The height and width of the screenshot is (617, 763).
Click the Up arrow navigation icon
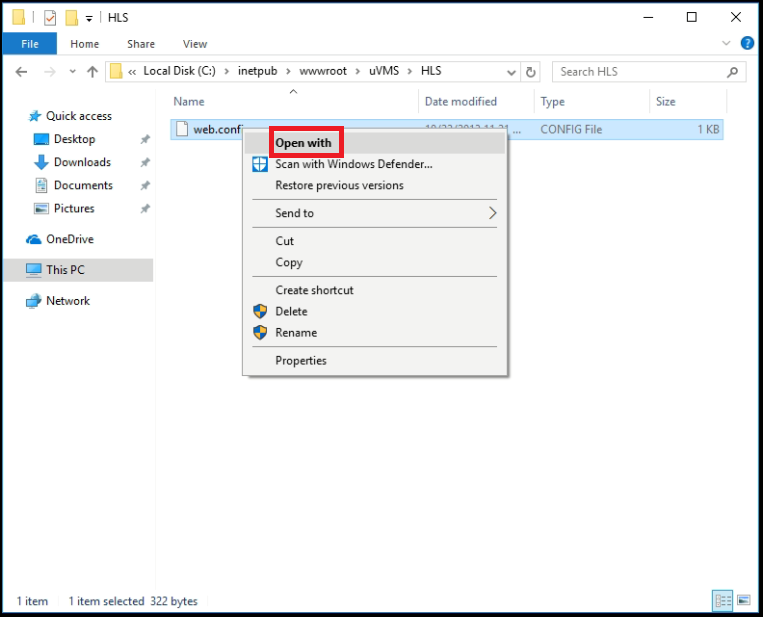coord(92,72)
